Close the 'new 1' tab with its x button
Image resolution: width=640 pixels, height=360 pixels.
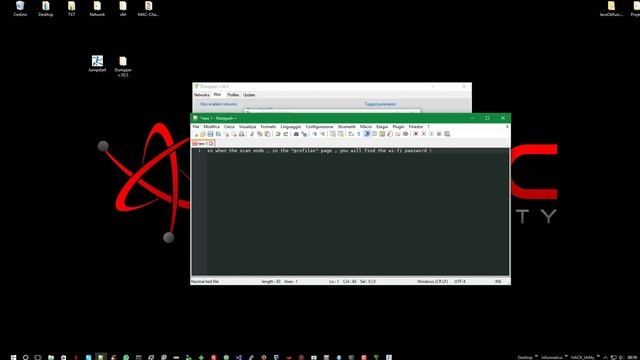[x=211, y=144]
